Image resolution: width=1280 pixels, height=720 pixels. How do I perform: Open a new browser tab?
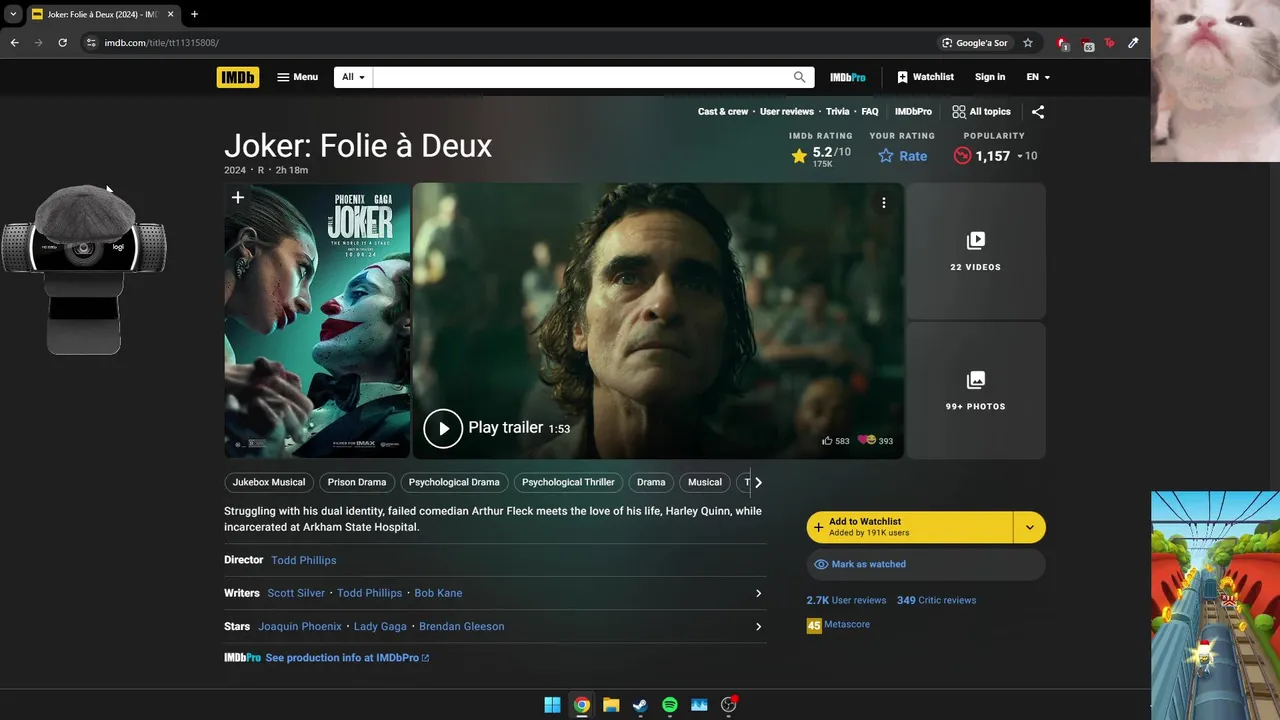tap(194, 14)
